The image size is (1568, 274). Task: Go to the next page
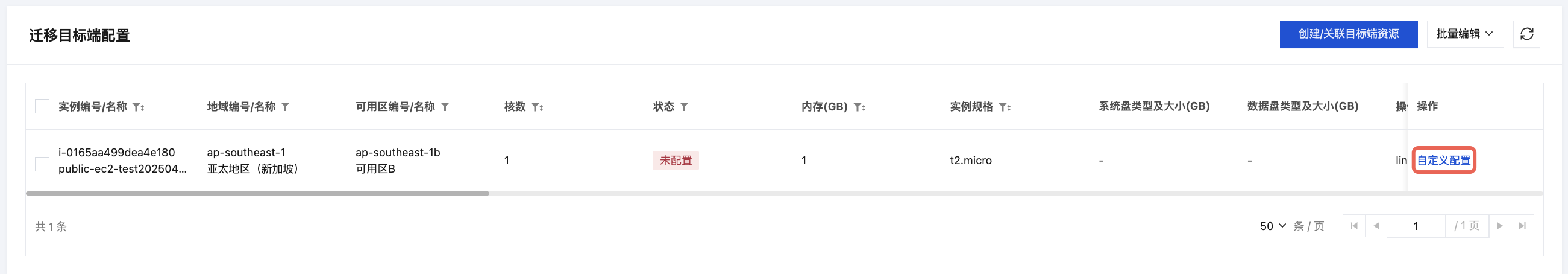(x=1499, y=226)
